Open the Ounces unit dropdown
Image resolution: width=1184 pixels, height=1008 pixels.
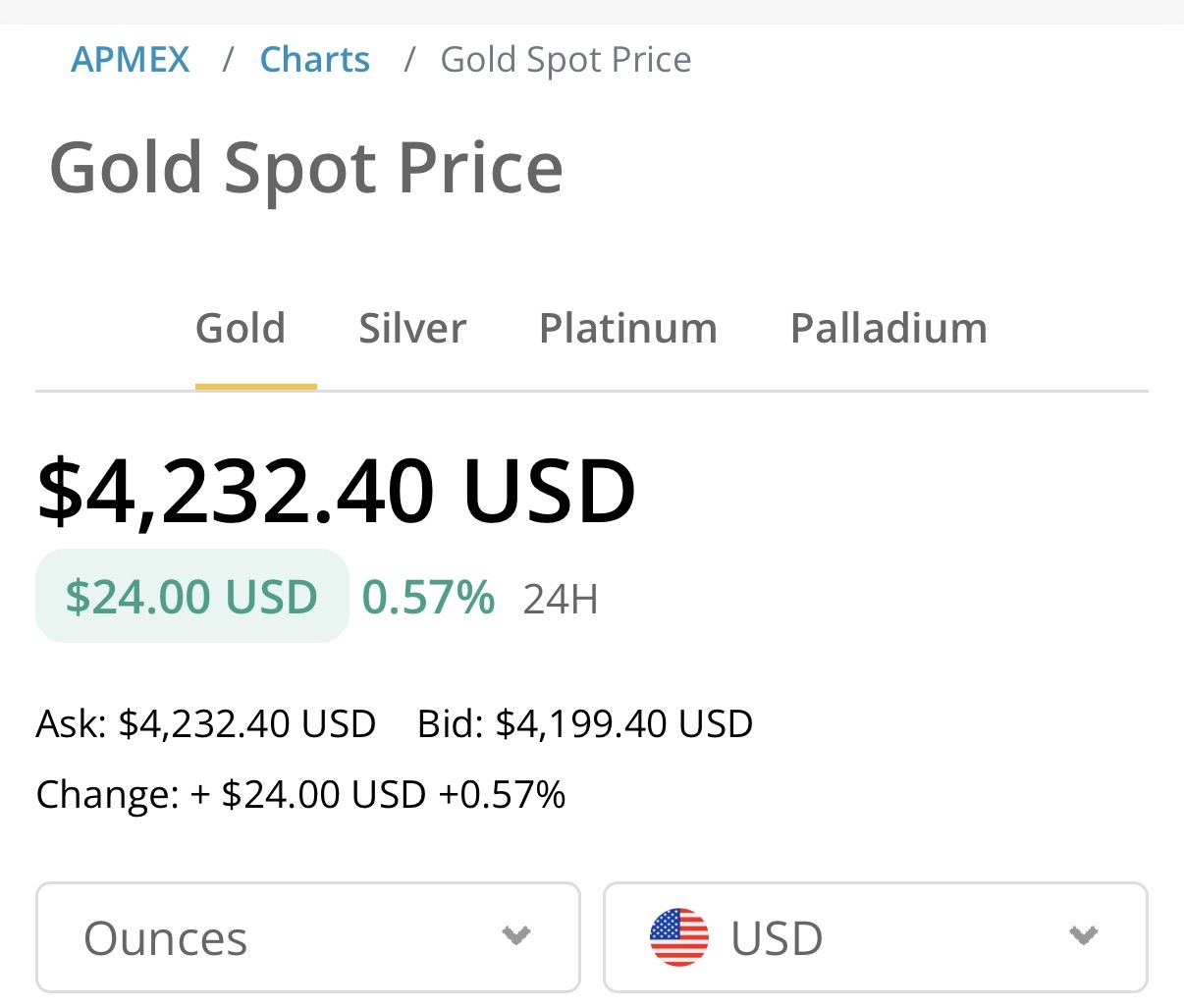coord(295,937)
